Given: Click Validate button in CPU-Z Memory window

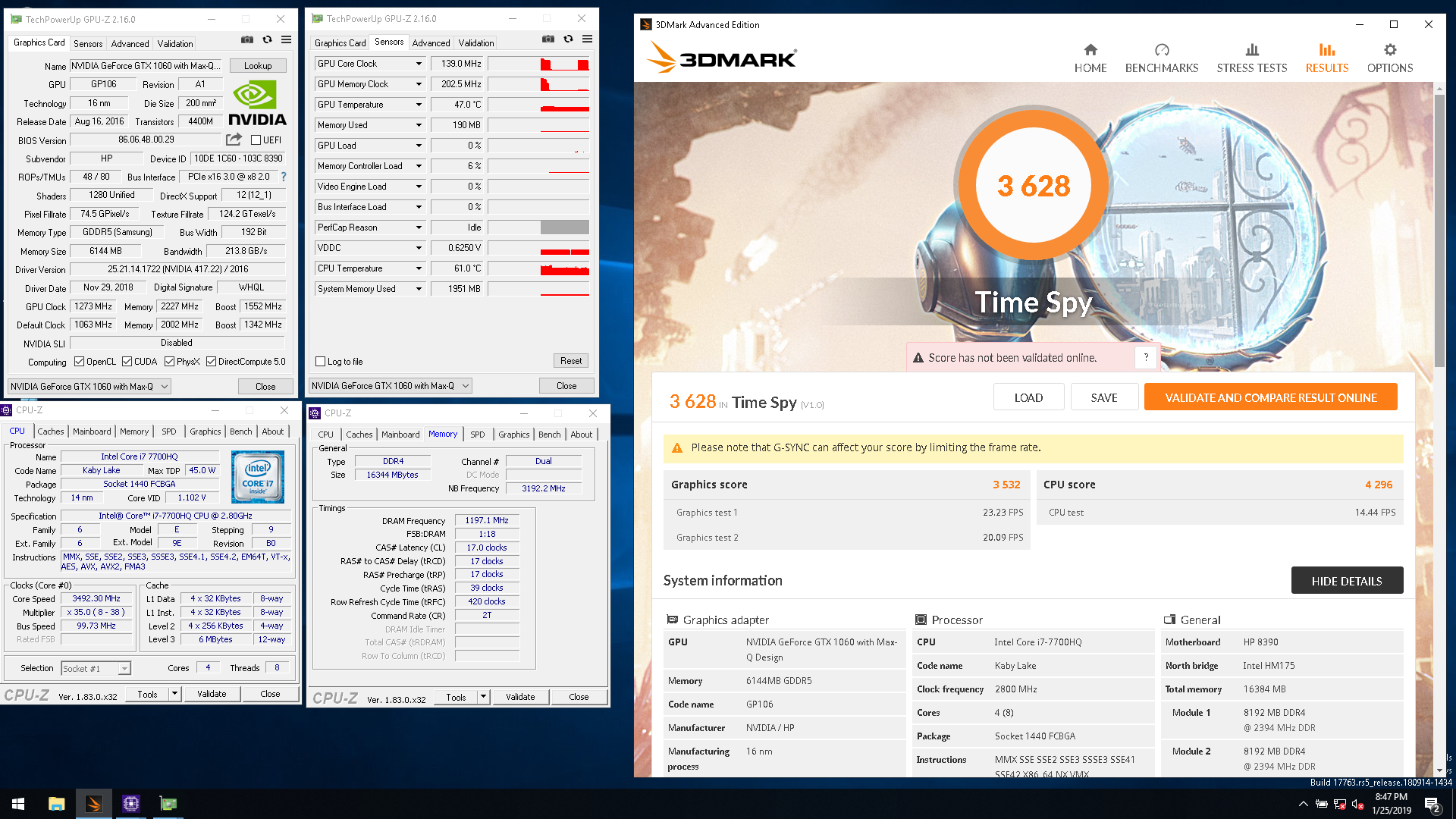Looking at the screenshot, I should (520, 697).
